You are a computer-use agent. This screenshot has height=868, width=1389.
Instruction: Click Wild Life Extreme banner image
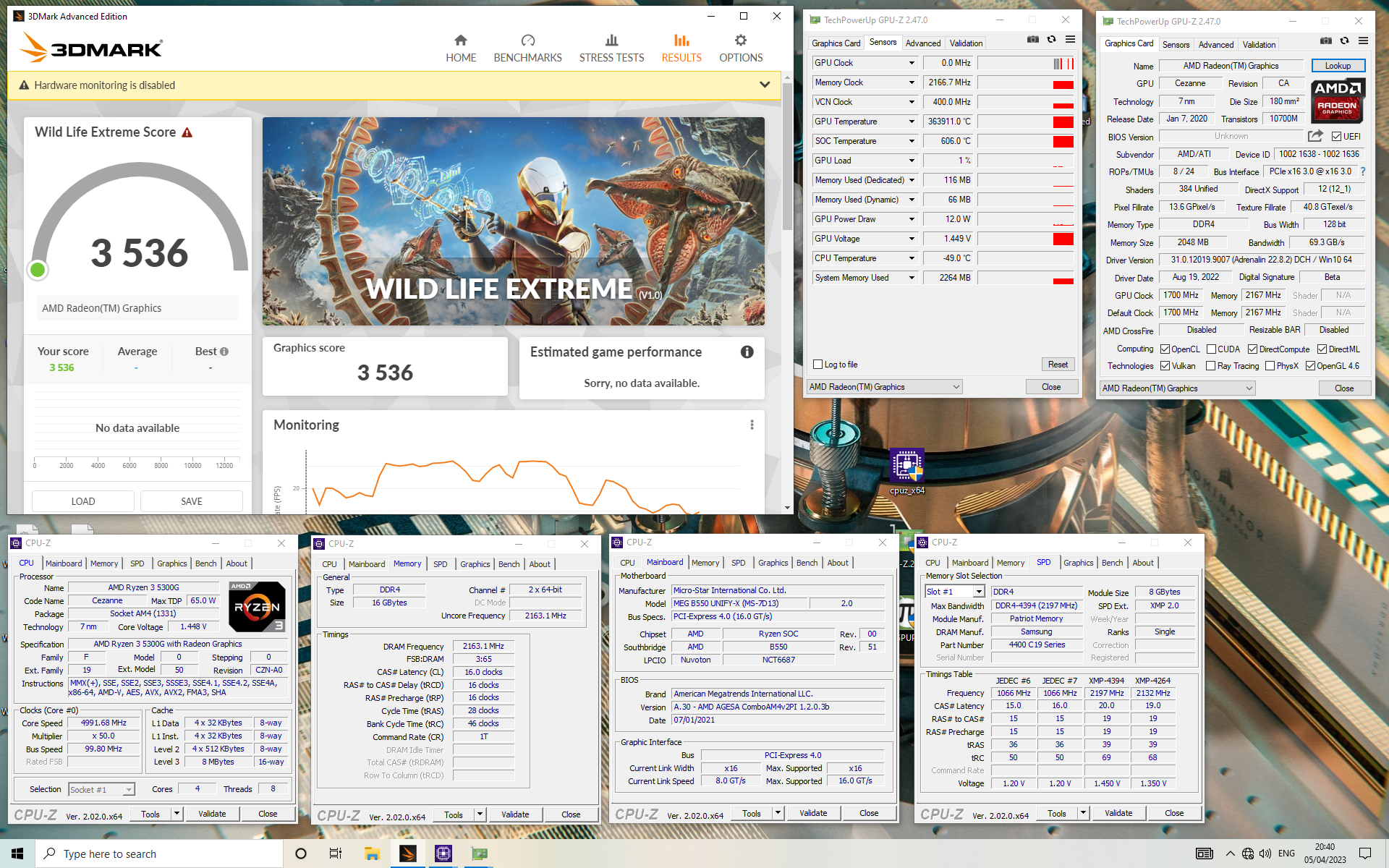[513, 221]
